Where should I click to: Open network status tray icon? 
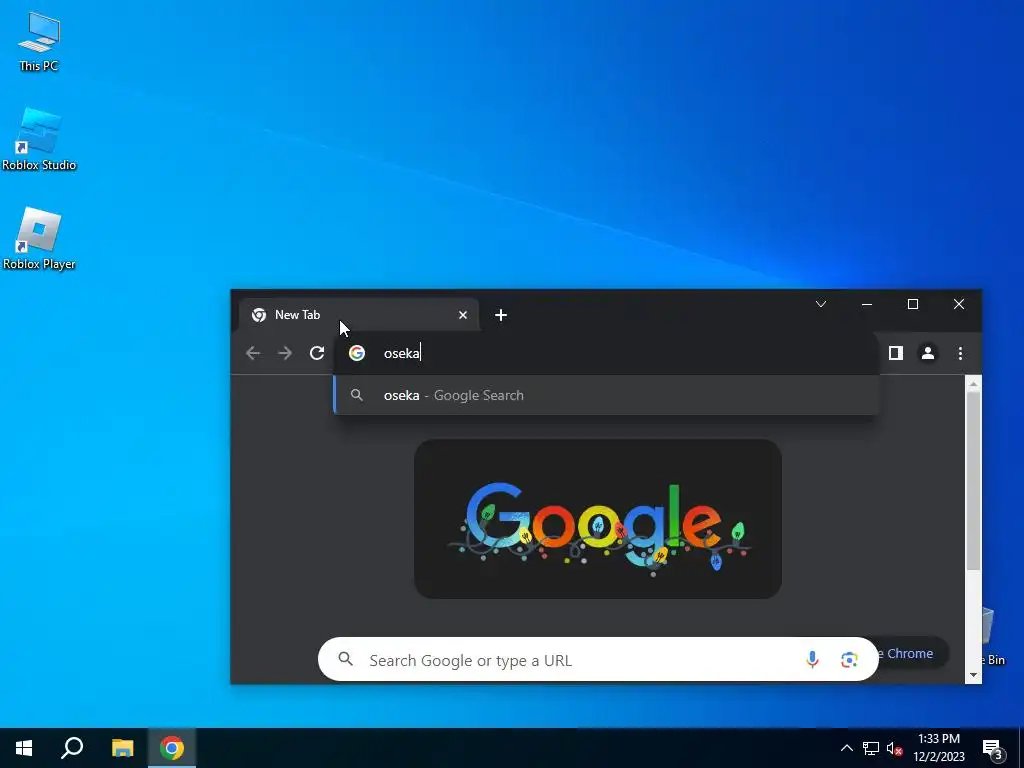871,748
